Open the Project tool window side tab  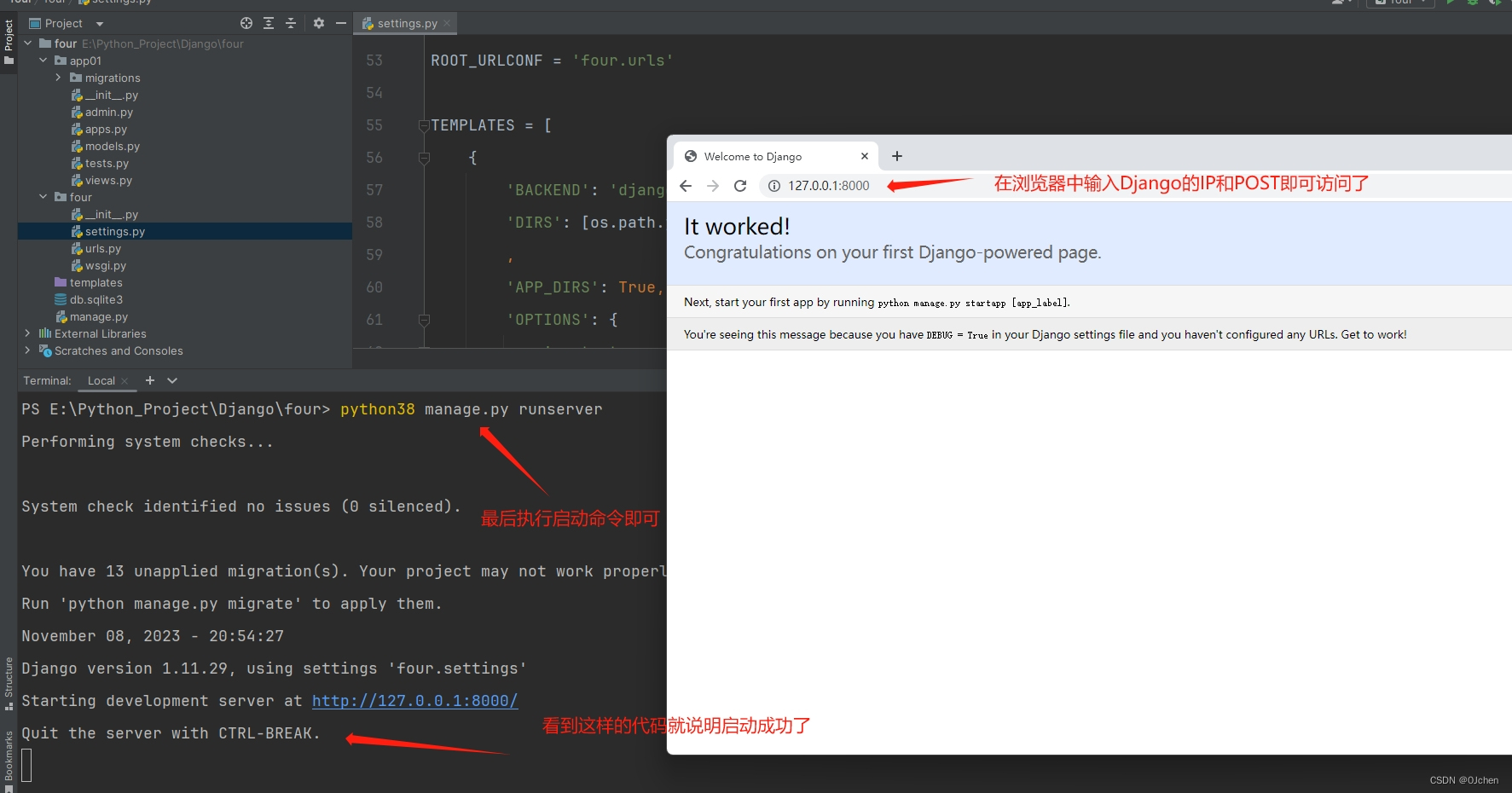click(9, 41)
